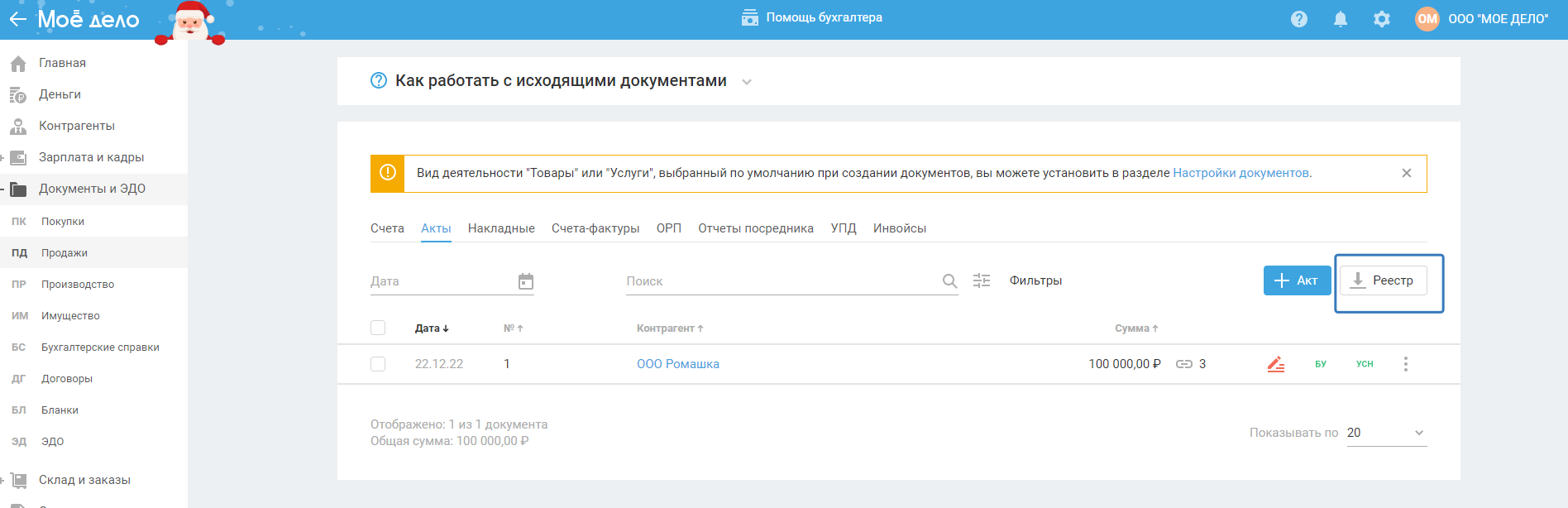Click the blue '+ Акт' button
1568x508 pixels.
pyautogui.click(x=1297, y=280)
